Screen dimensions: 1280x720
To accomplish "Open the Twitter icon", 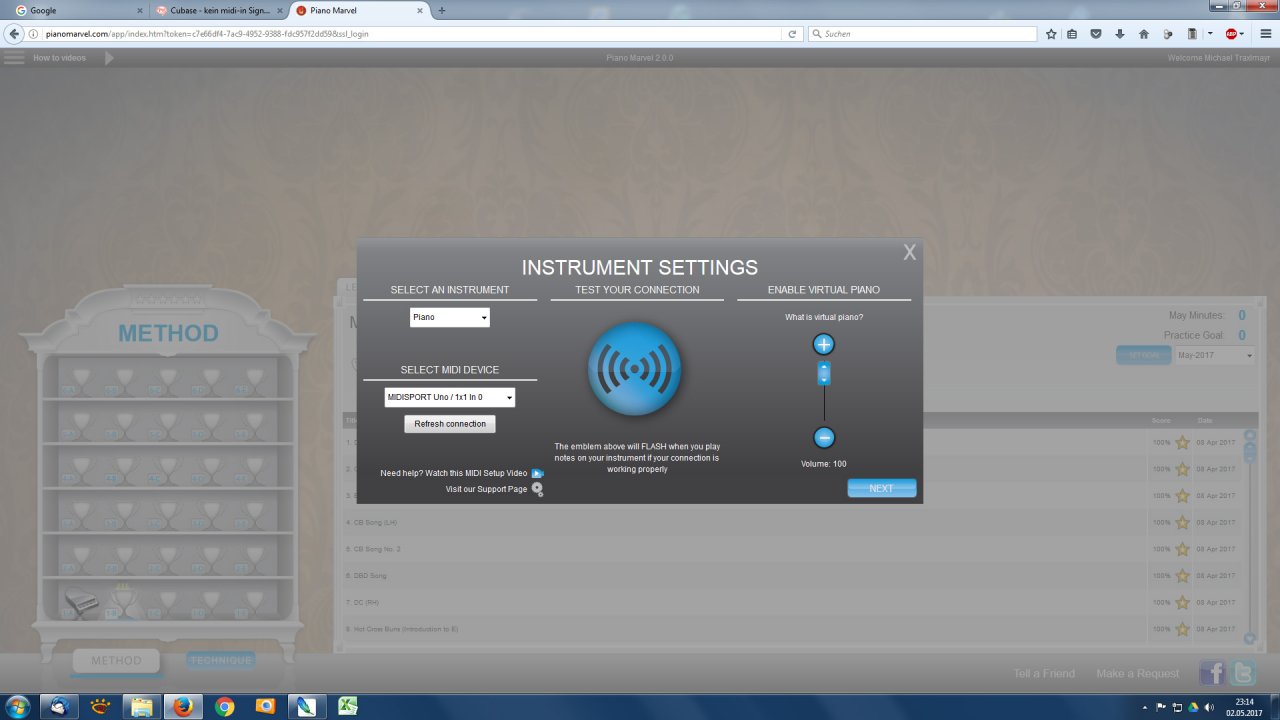I will point(1243,673).
